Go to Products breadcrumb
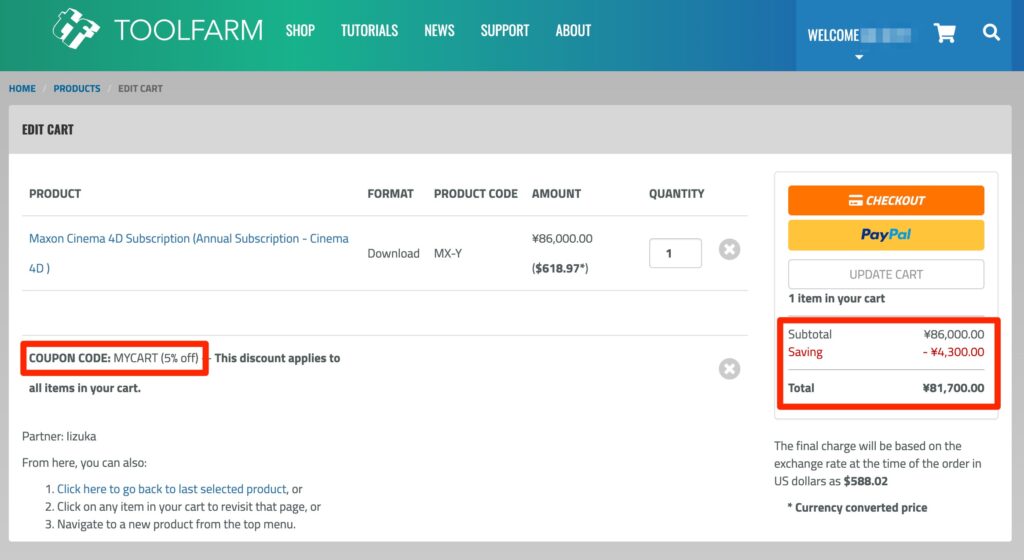Viewport: 1024px width, 560px height. point(77,88)
